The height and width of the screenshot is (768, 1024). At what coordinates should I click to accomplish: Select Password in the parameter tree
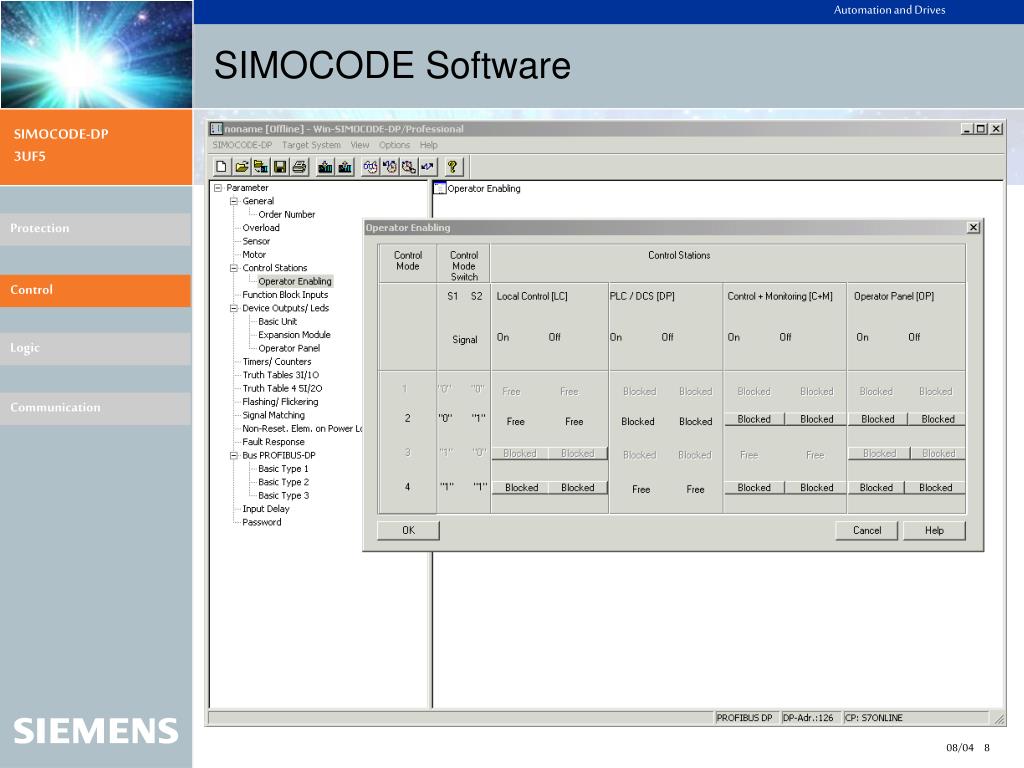click(262, 522)
